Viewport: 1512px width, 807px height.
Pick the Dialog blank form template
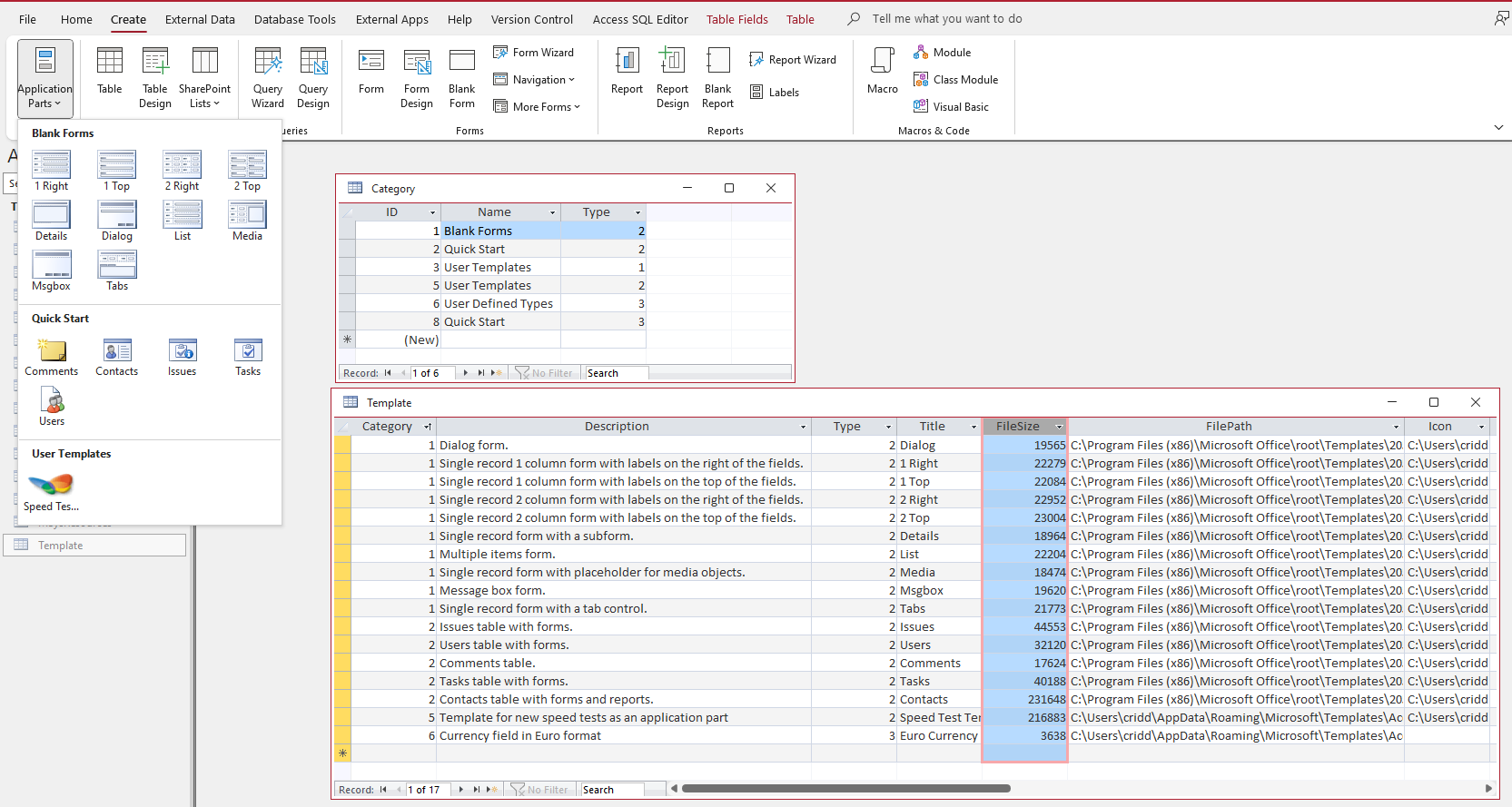point(117,221)
